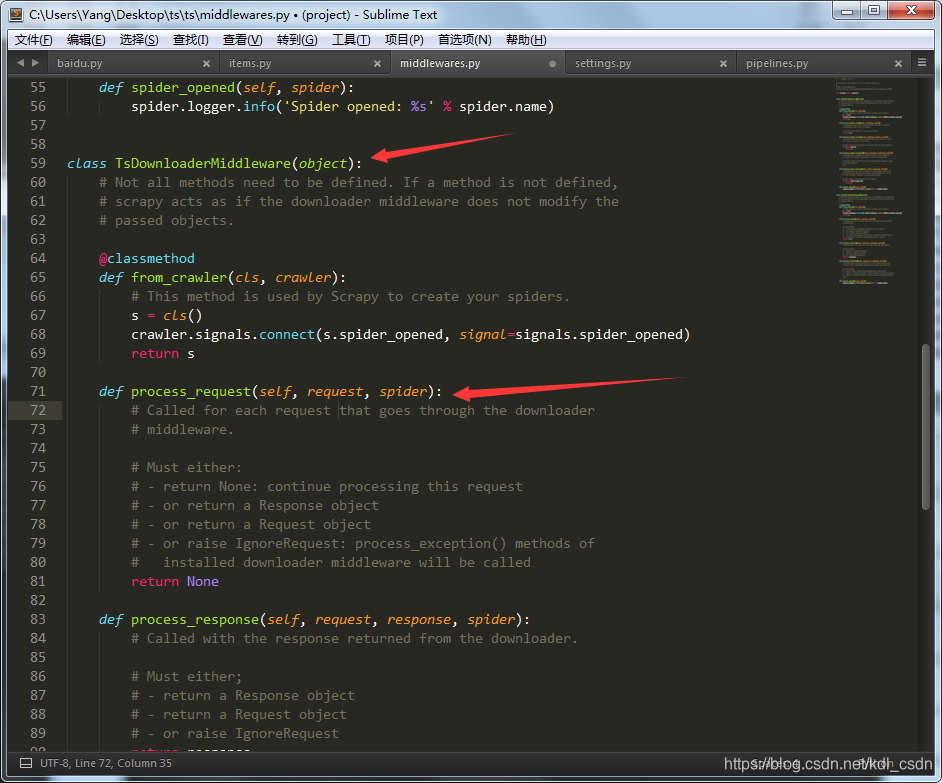Click the 'from_crawler' function name

[179, 278]
